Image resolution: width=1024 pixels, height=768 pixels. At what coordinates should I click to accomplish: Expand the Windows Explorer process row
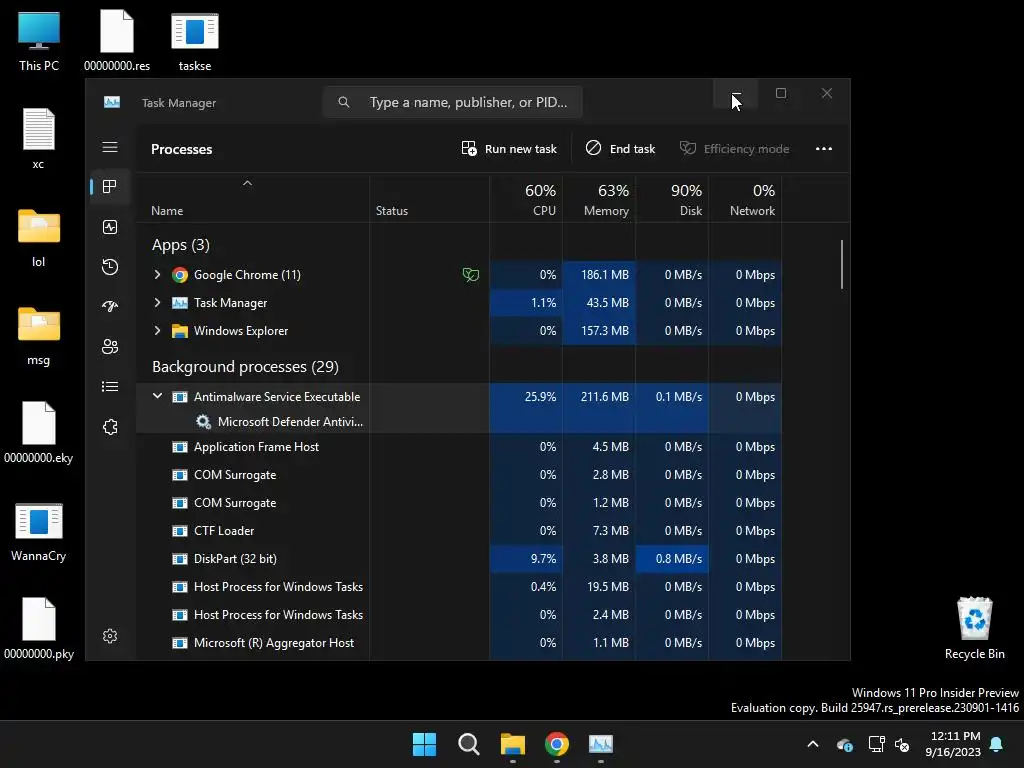coord(157,330)
